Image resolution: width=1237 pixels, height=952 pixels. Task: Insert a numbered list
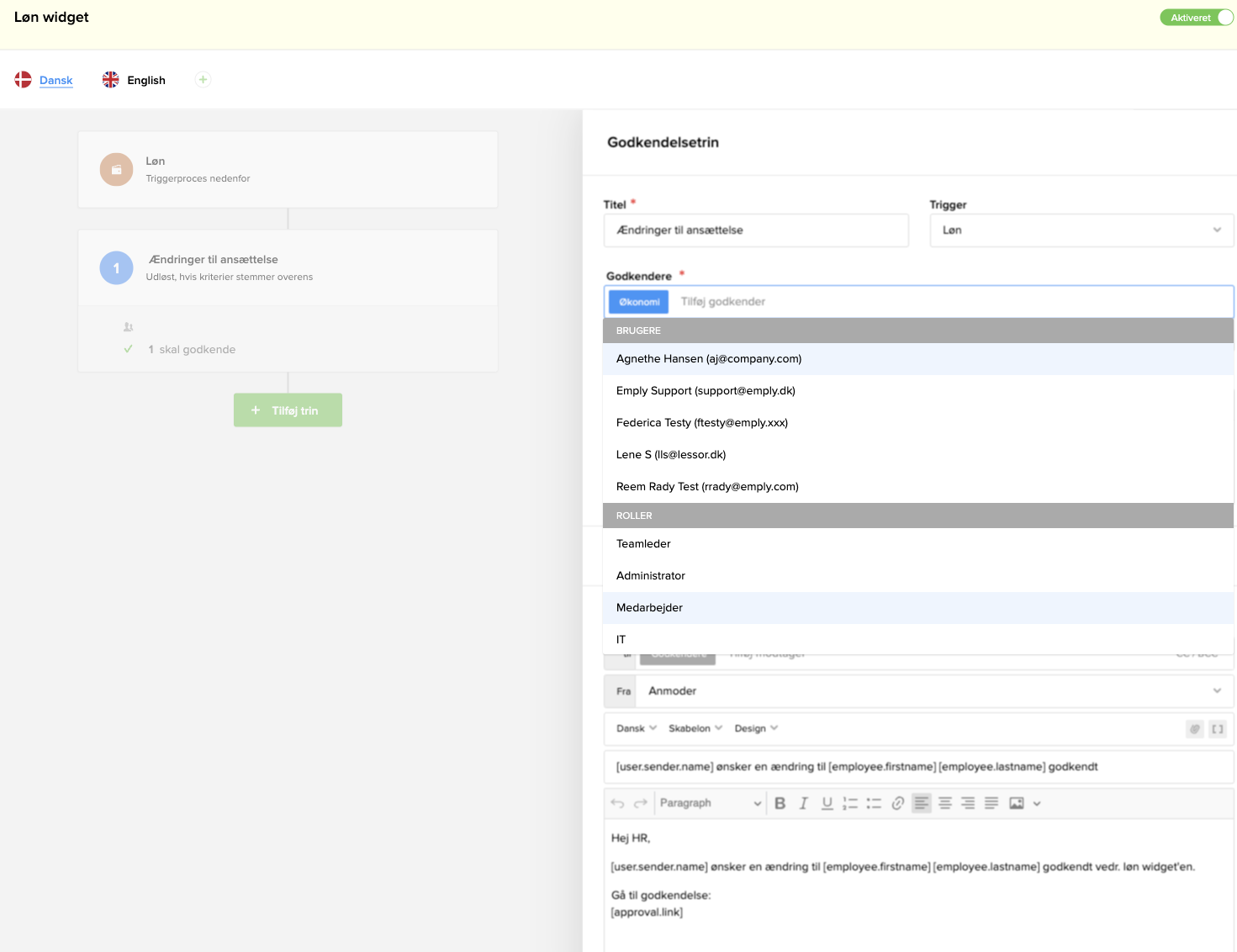pos(850,803)
